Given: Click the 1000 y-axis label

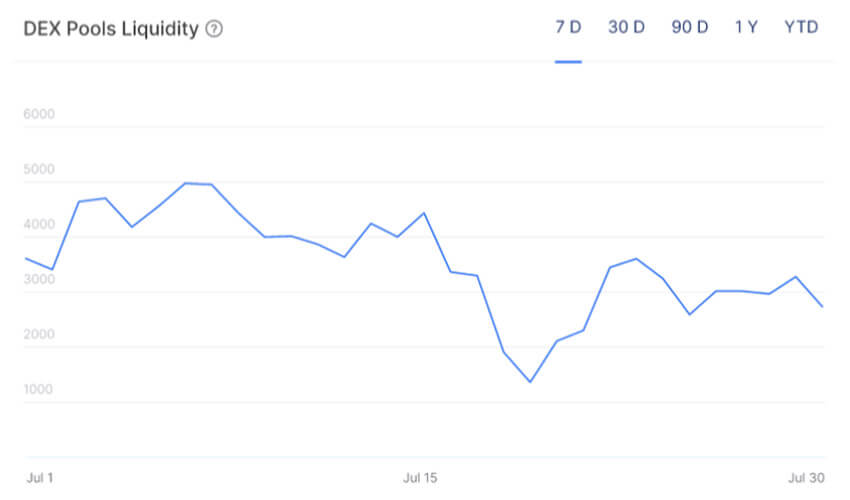Looking at the screenshot, I should point(38,390).
